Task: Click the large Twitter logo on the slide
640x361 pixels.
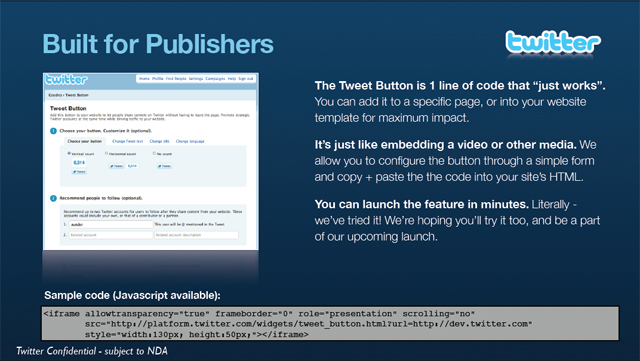Action: 553,42
